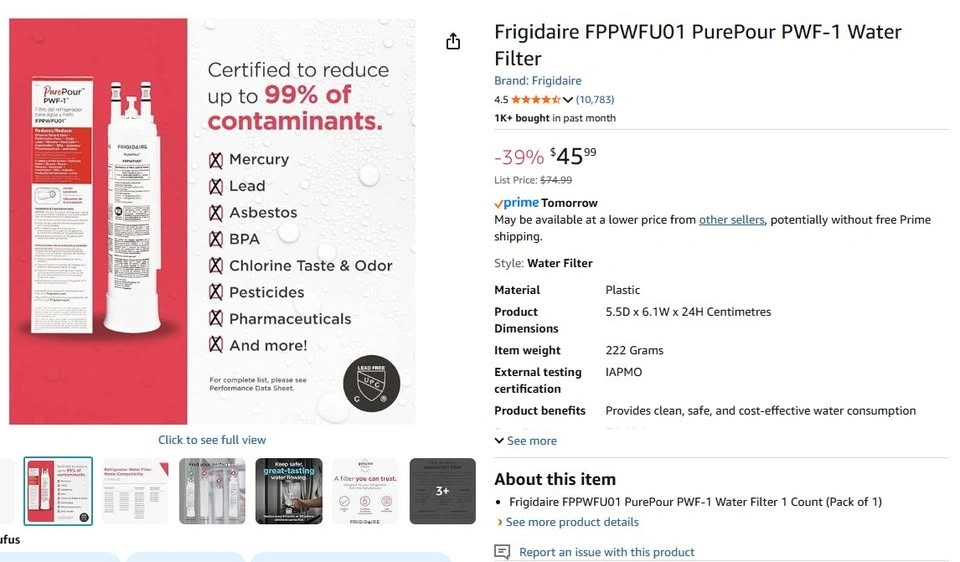The image size is (960, 562).
Task: Click 'Click to see full view' text
Action: coord(212,440)
